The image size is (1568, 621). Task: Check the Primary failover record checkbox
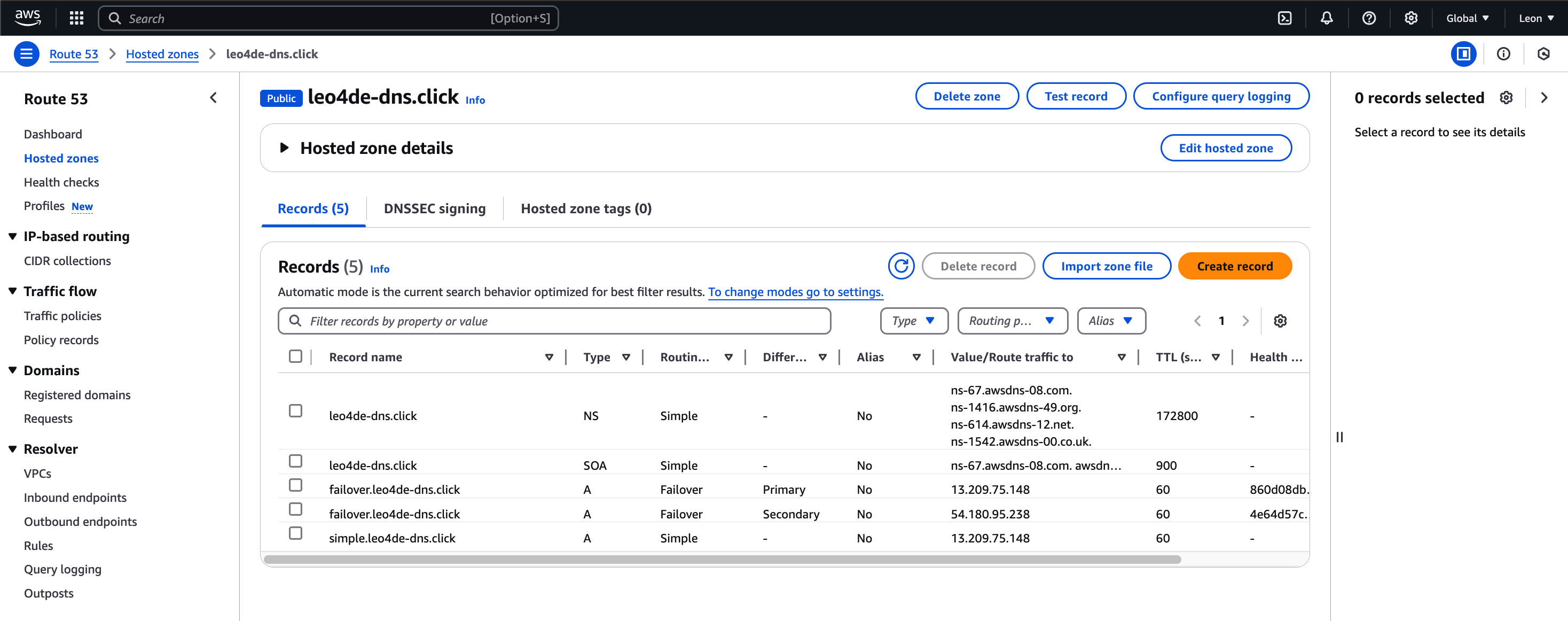(x=295, y=485)
